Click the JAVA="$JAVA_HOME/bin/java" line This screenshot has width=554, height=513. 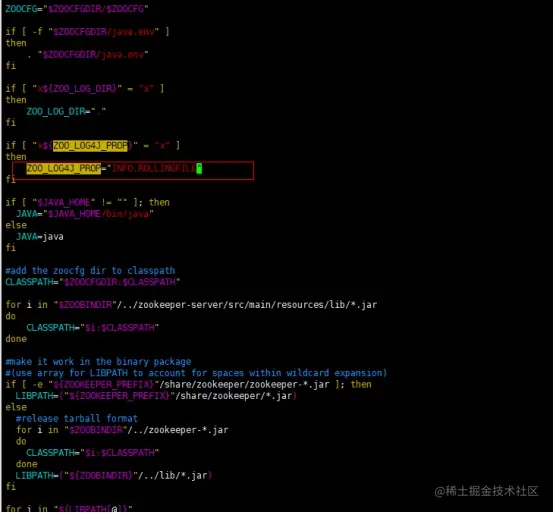[85, 214]
